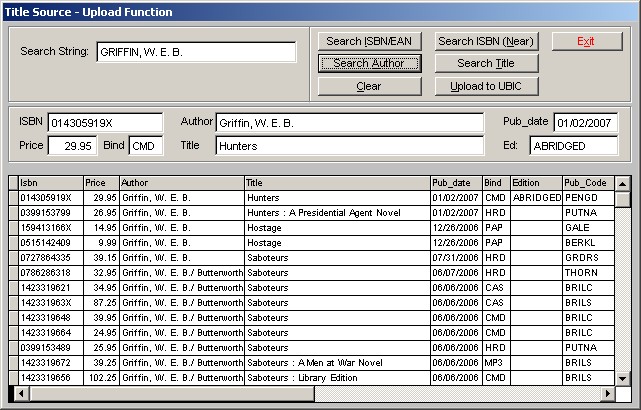Click Edition cell ABRIDGED in grid

click(536, 198)
